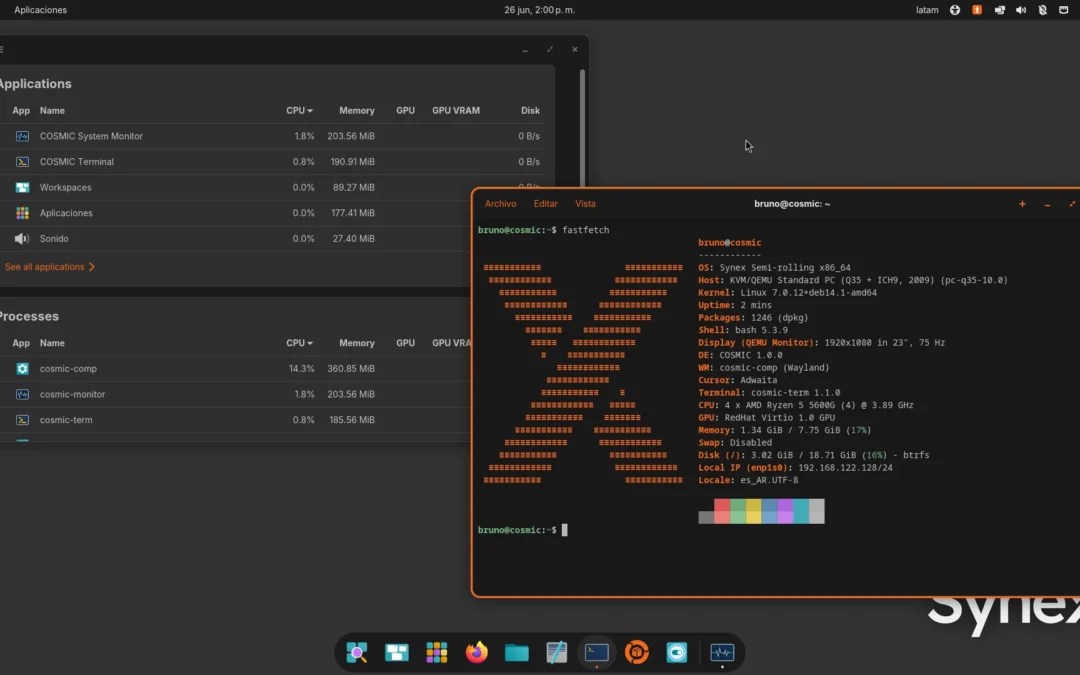Open the volume applet in top panel

pyautogui.click(x=1021, y=10)
